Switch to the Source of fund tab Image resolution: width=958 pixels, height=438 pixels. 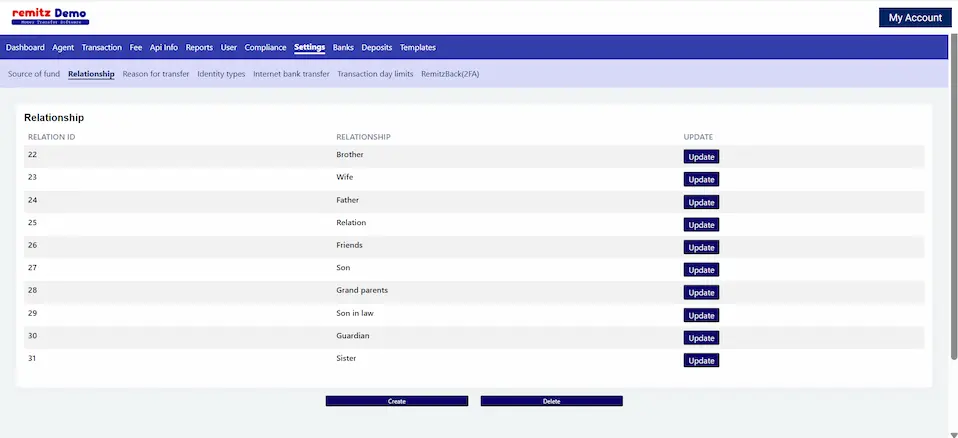[x=34, y=74]
